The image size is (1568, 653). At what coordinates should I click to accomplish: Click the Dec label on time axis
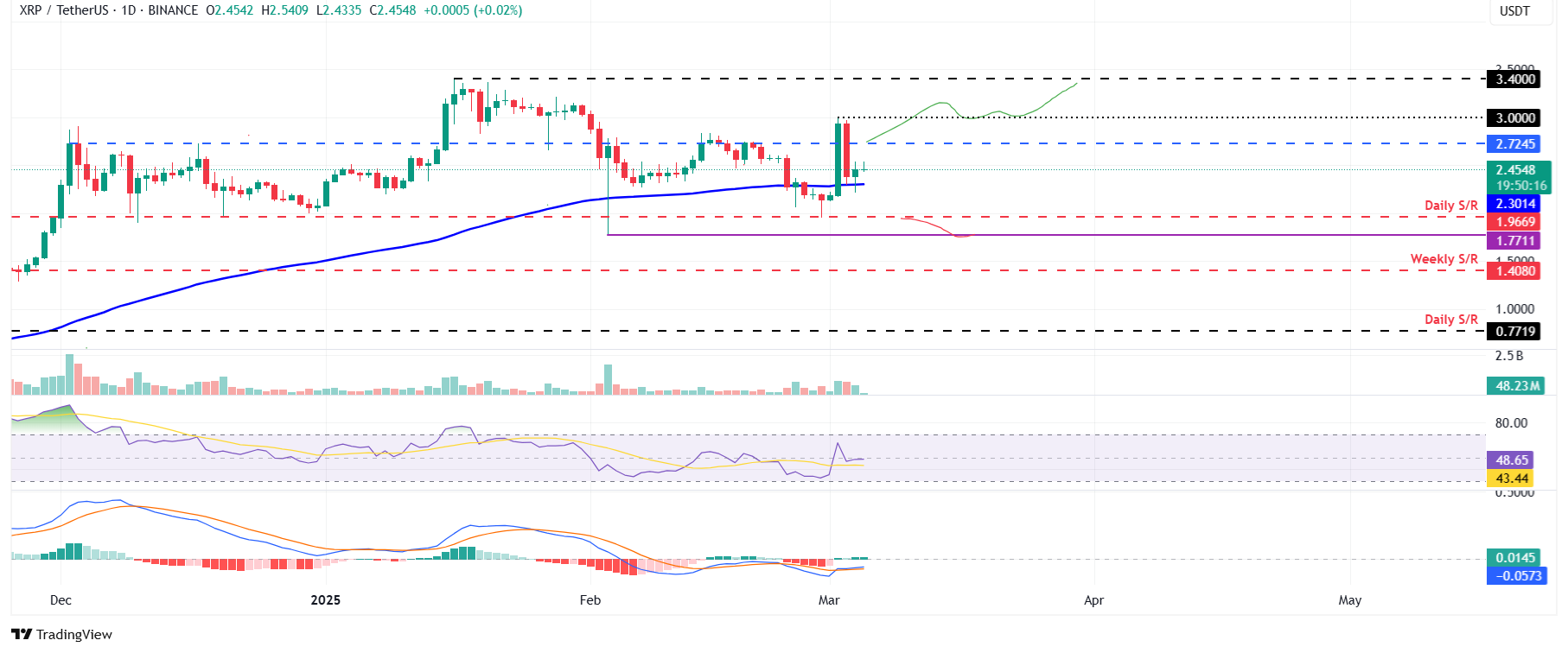(x=61, y=600)
